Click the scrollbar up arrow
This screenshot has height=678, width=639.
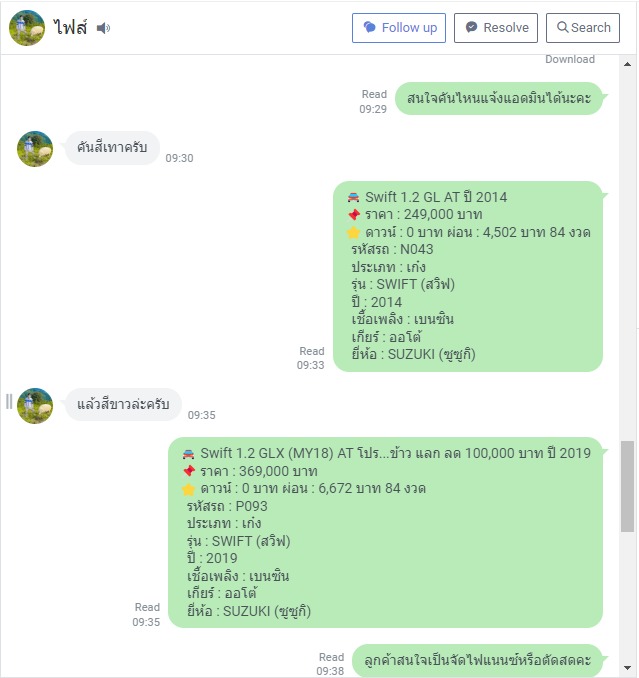click(627, 64)
